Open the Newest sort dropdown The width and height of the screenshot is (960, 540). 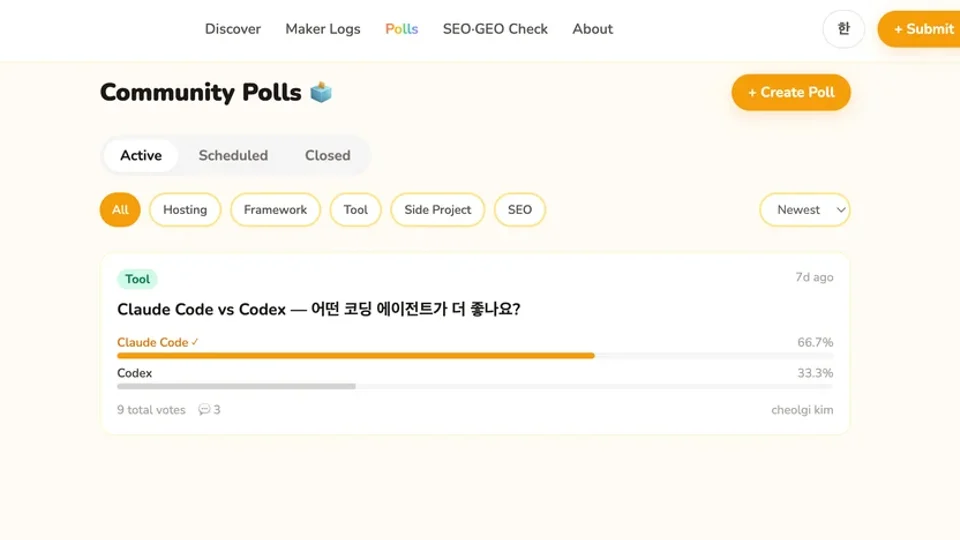tap(805, 210)
